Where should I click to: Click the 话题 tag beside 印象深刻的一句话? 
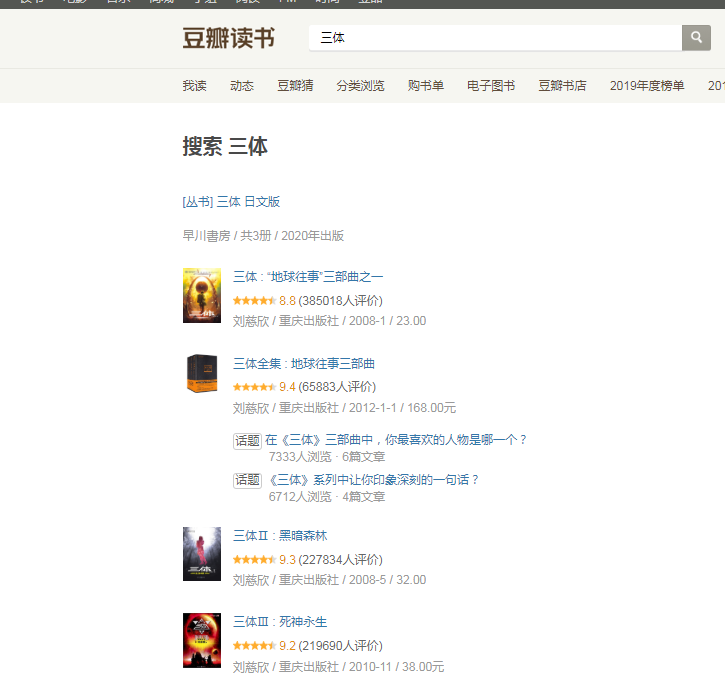247,480
